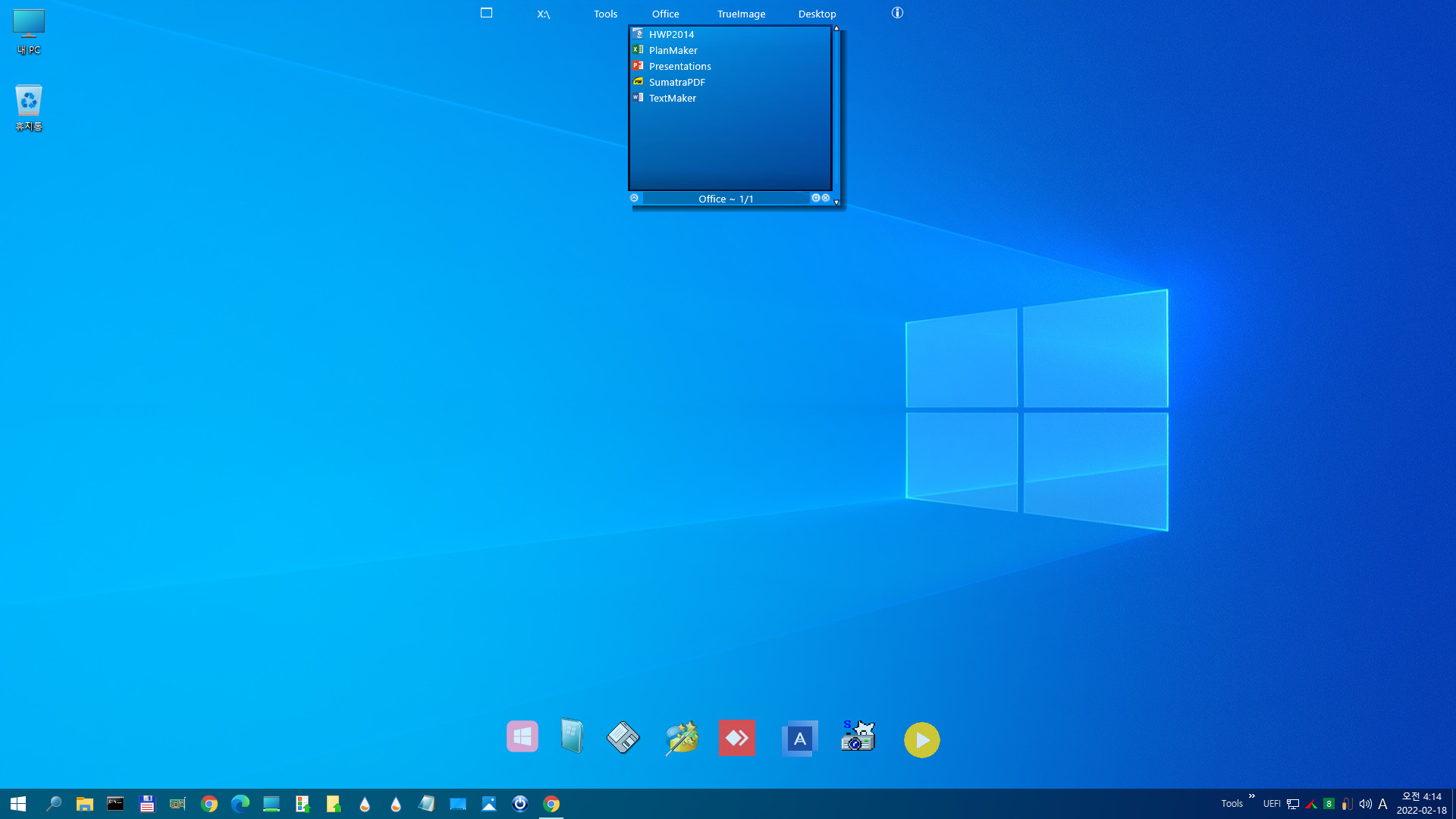Image resolution: width=1456 pixels, height=819 pixels.
Task: Click the green PlanMaker spreadsheet icon
Action: pos(638,50)
